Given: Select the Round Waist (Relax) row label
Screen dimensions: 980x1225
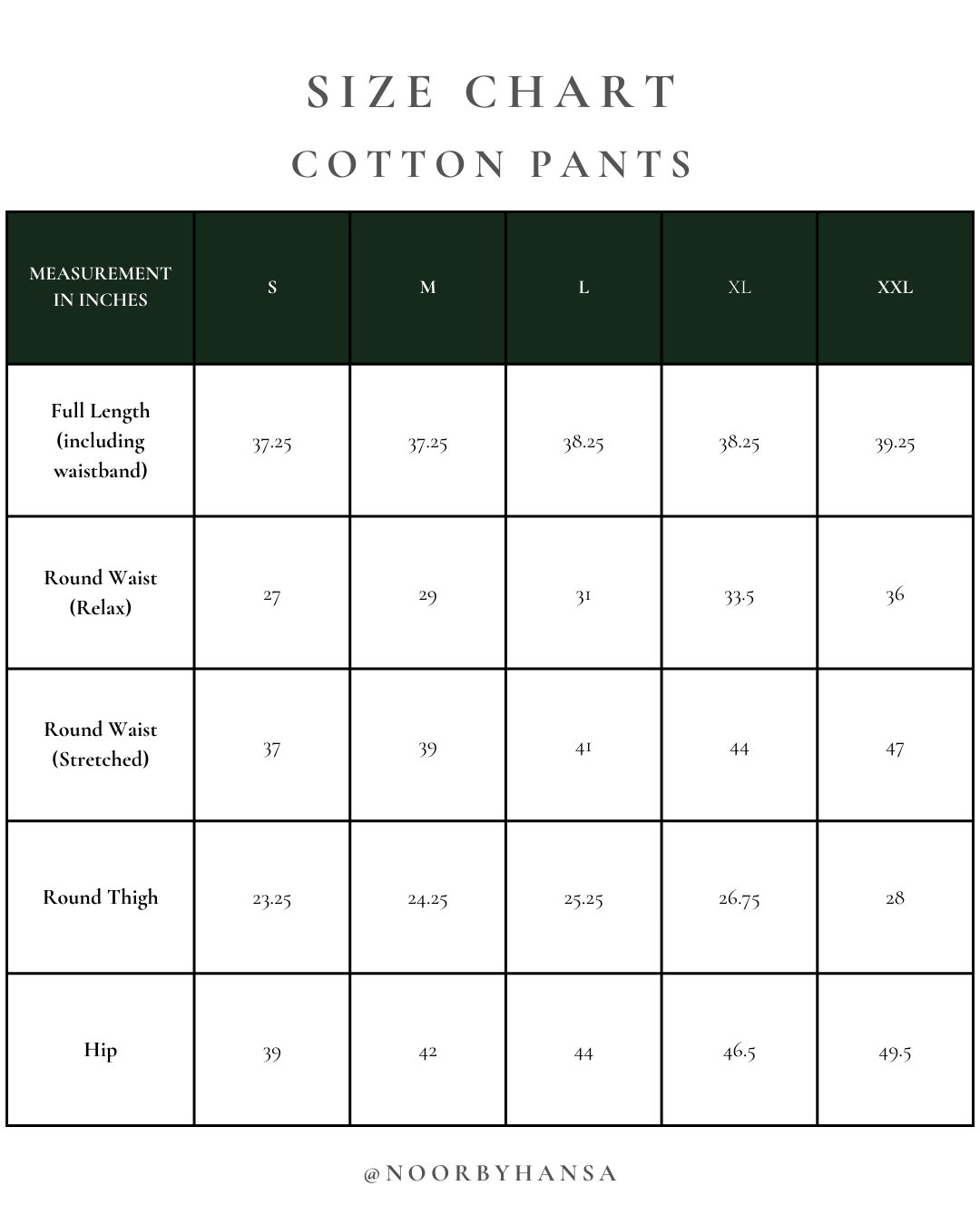Looking at the screenshot, I should (100, 593).
